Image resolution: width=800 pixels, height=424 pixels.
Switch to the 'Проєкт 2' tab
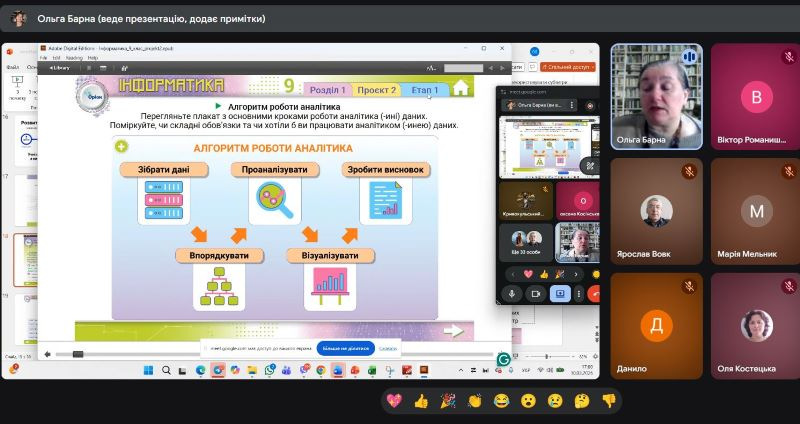tap(376, 89)
